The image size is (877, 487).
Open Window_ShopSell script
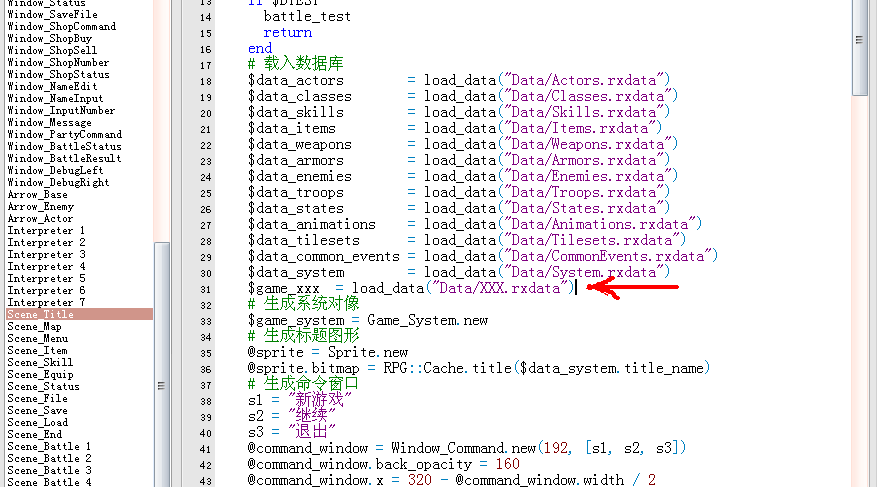tap(52, 50)
